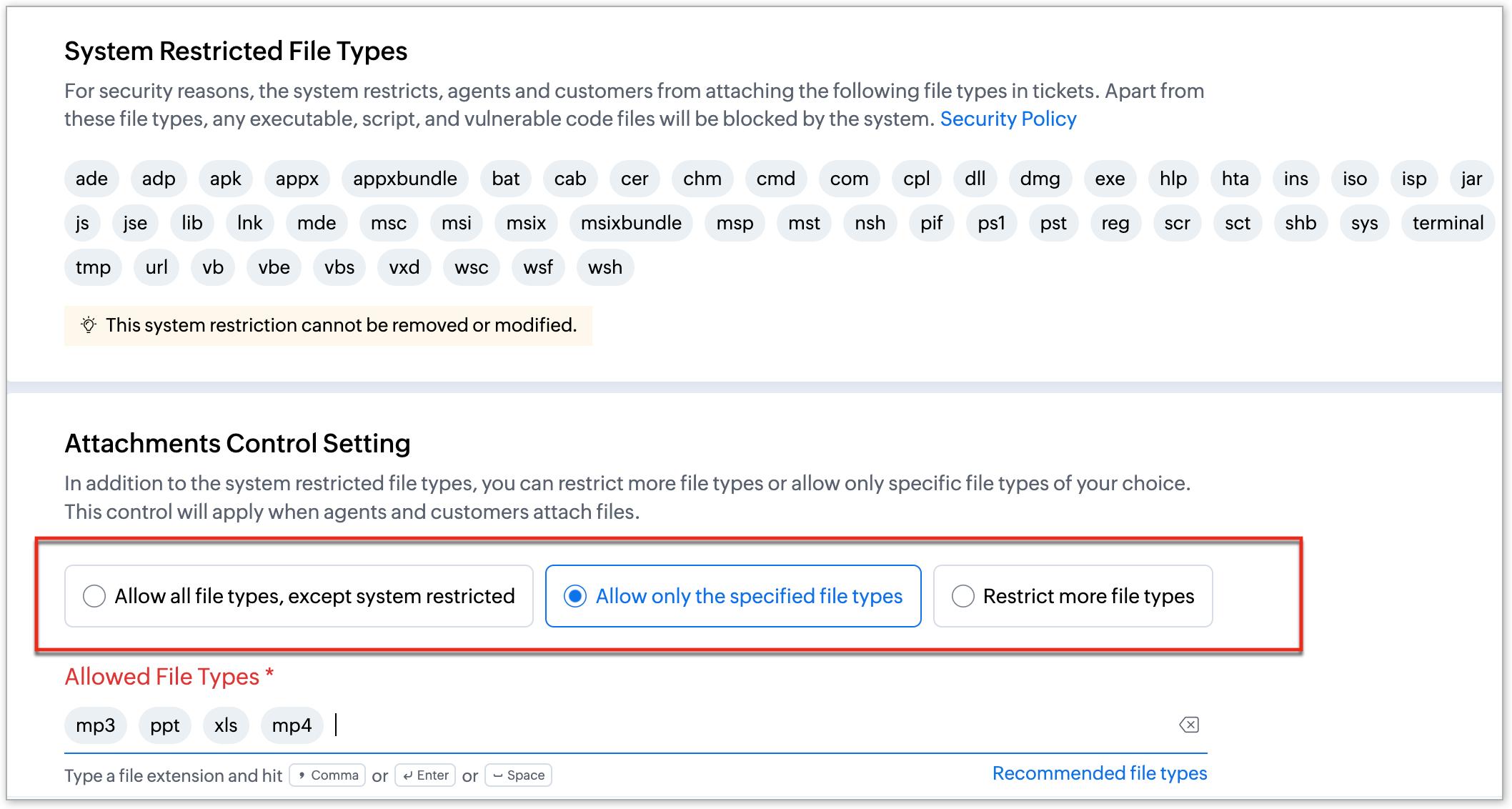This screenshot has height=809, width=1512.
Task: Click the ppt file type chip
Action: (165, 725)
